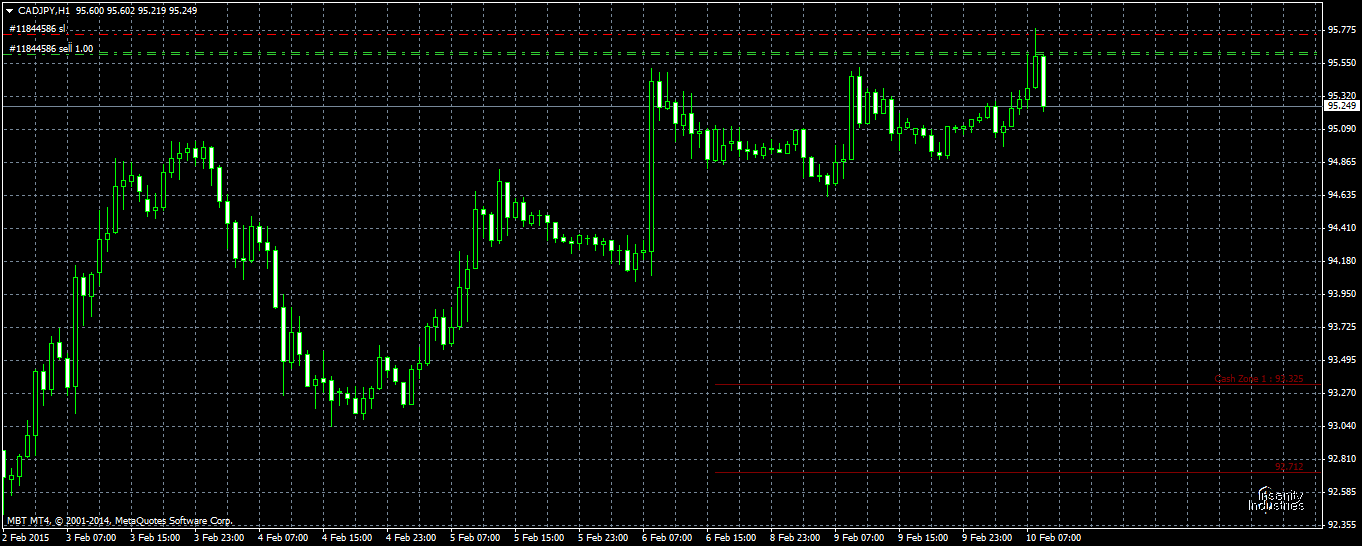Click the 93.495 price scale label
The width and height of the screenshot is (1362, 546).
pos(1341,360)
